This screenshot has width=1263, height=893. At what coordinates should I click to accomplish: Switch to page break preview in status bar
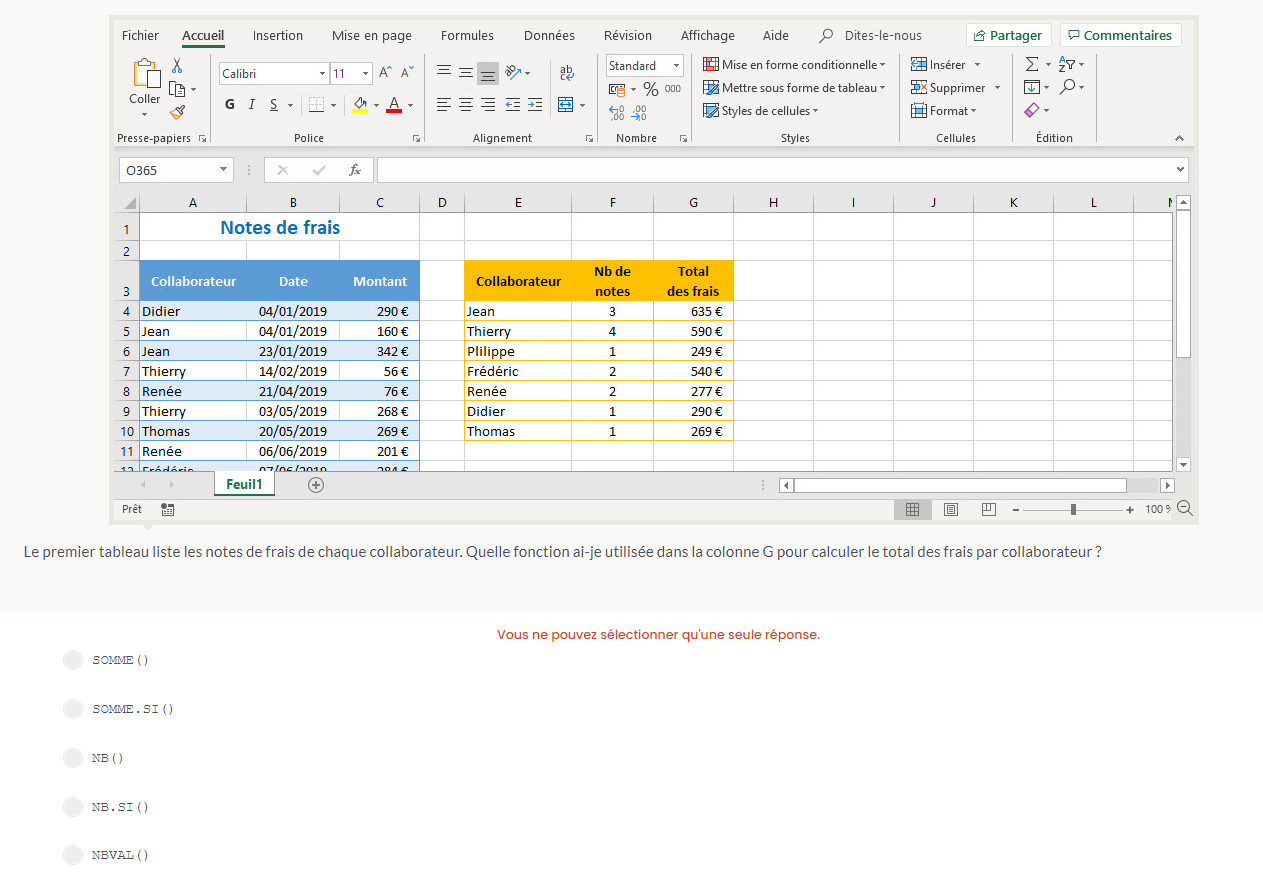(989, 509)
